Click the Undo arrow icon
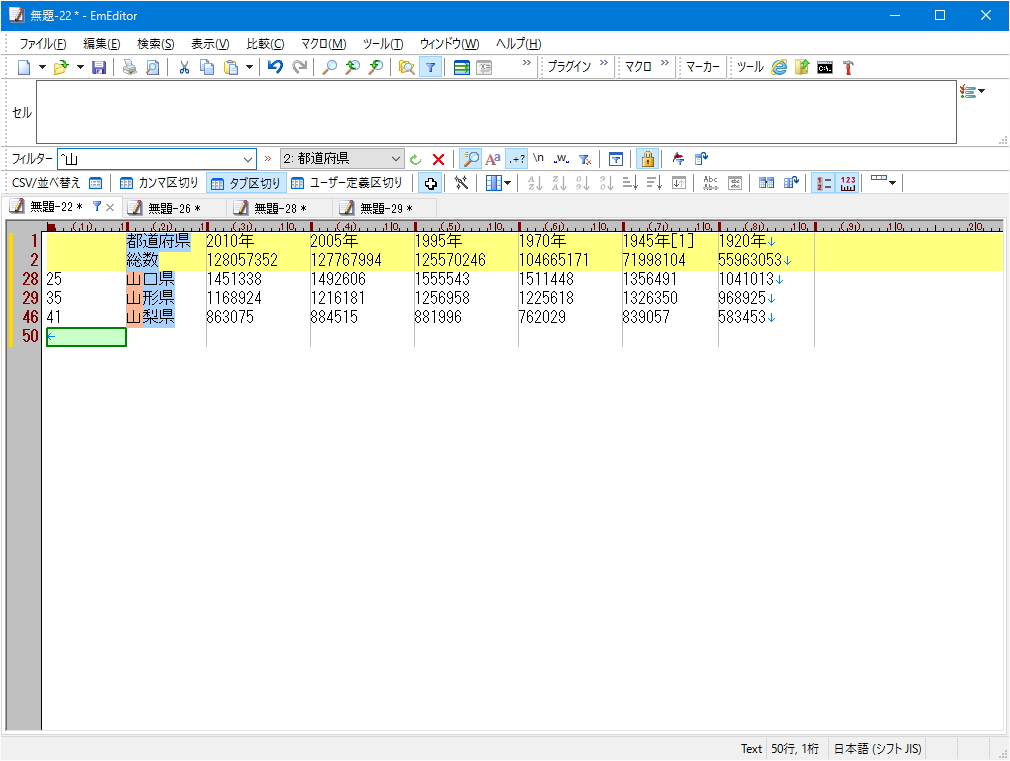 276,67
